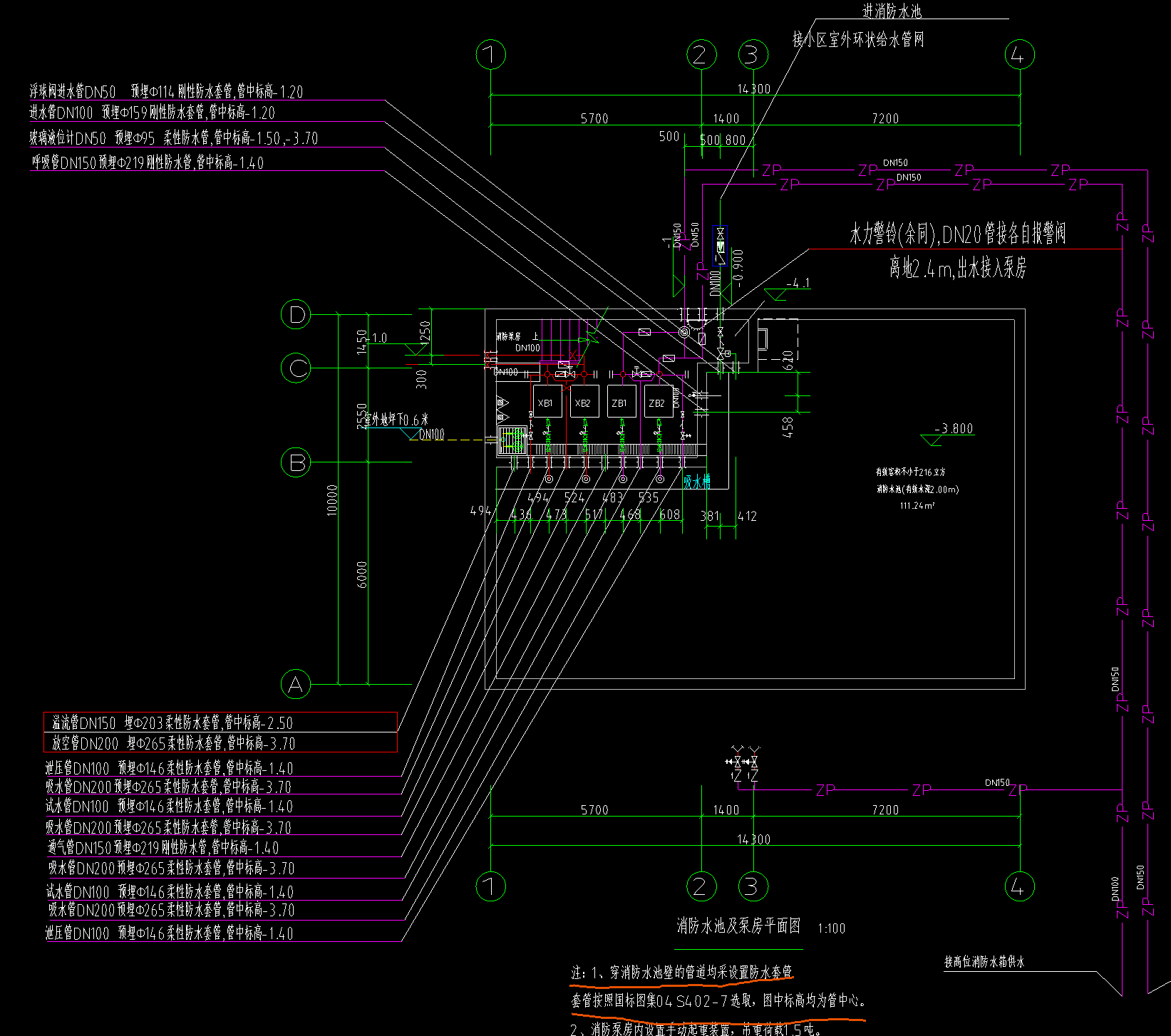Click the '111.24m²' area value
Screen dimensions: 1171x1036
(x=917, y=506)
